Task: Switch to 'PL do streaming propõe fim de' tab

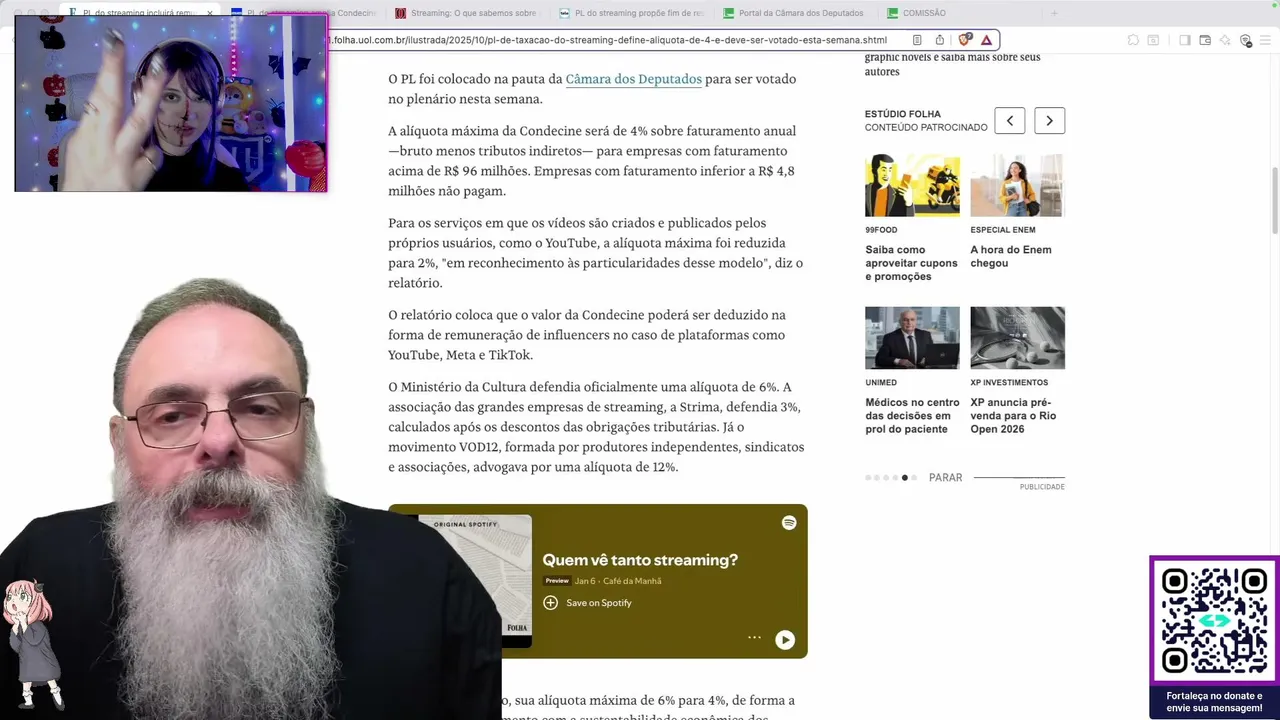Action: [630, 13]
